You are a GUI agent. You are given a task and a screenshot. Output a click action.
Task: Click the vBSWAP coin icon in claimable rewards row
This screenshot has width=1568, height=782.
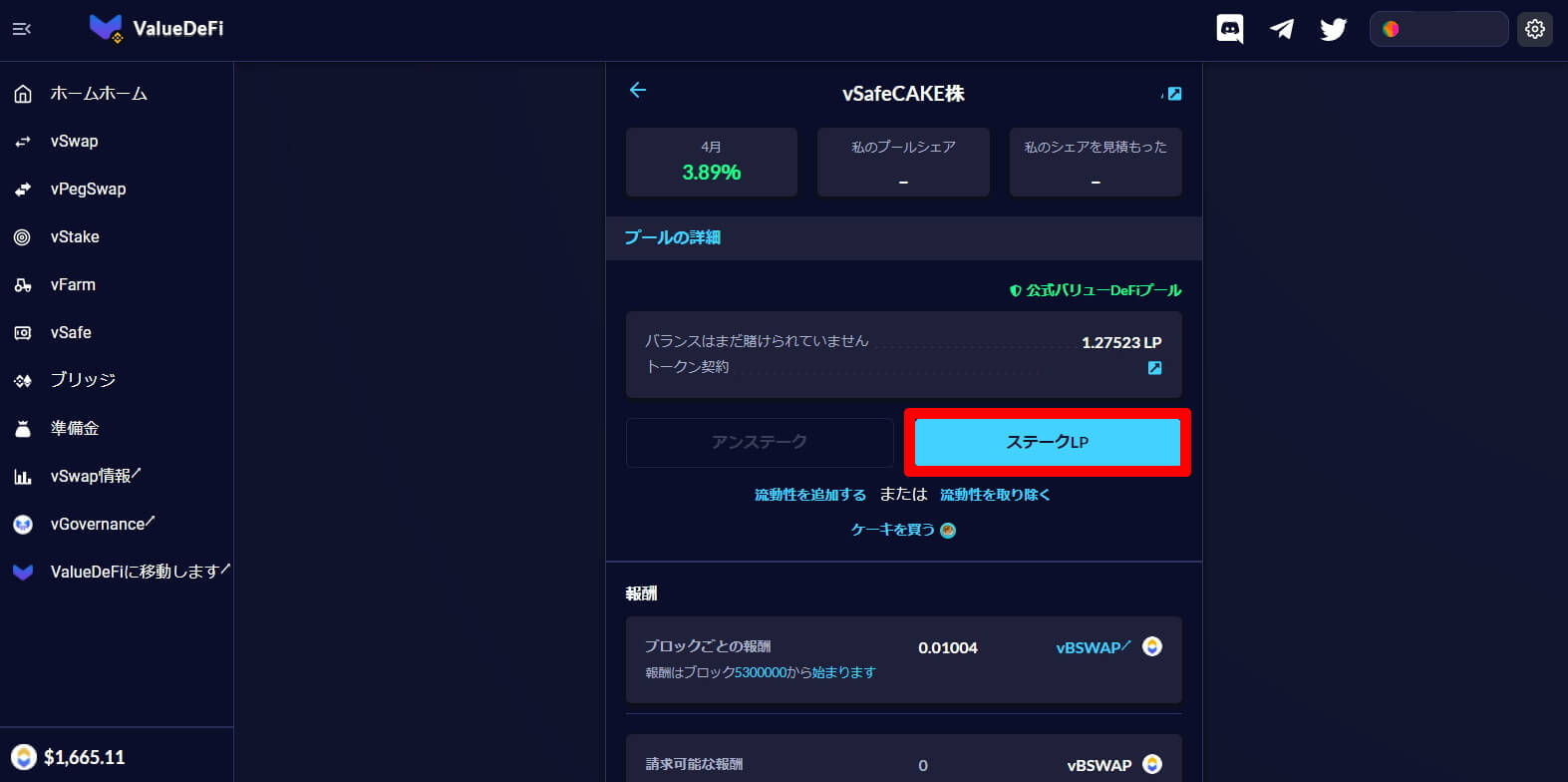[x=1151, y=764]
